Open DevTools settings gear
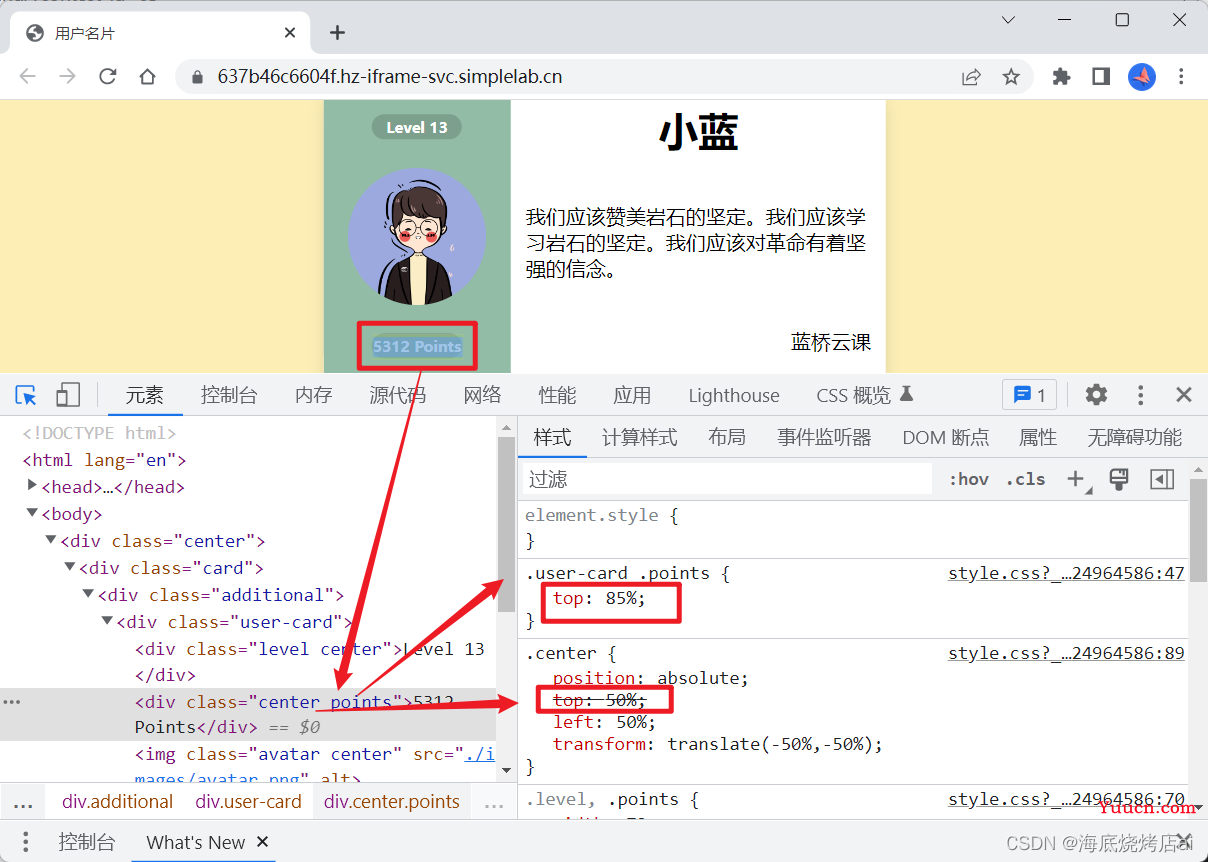Viewport: 1208px width, 862px height. pos(1096,395)
